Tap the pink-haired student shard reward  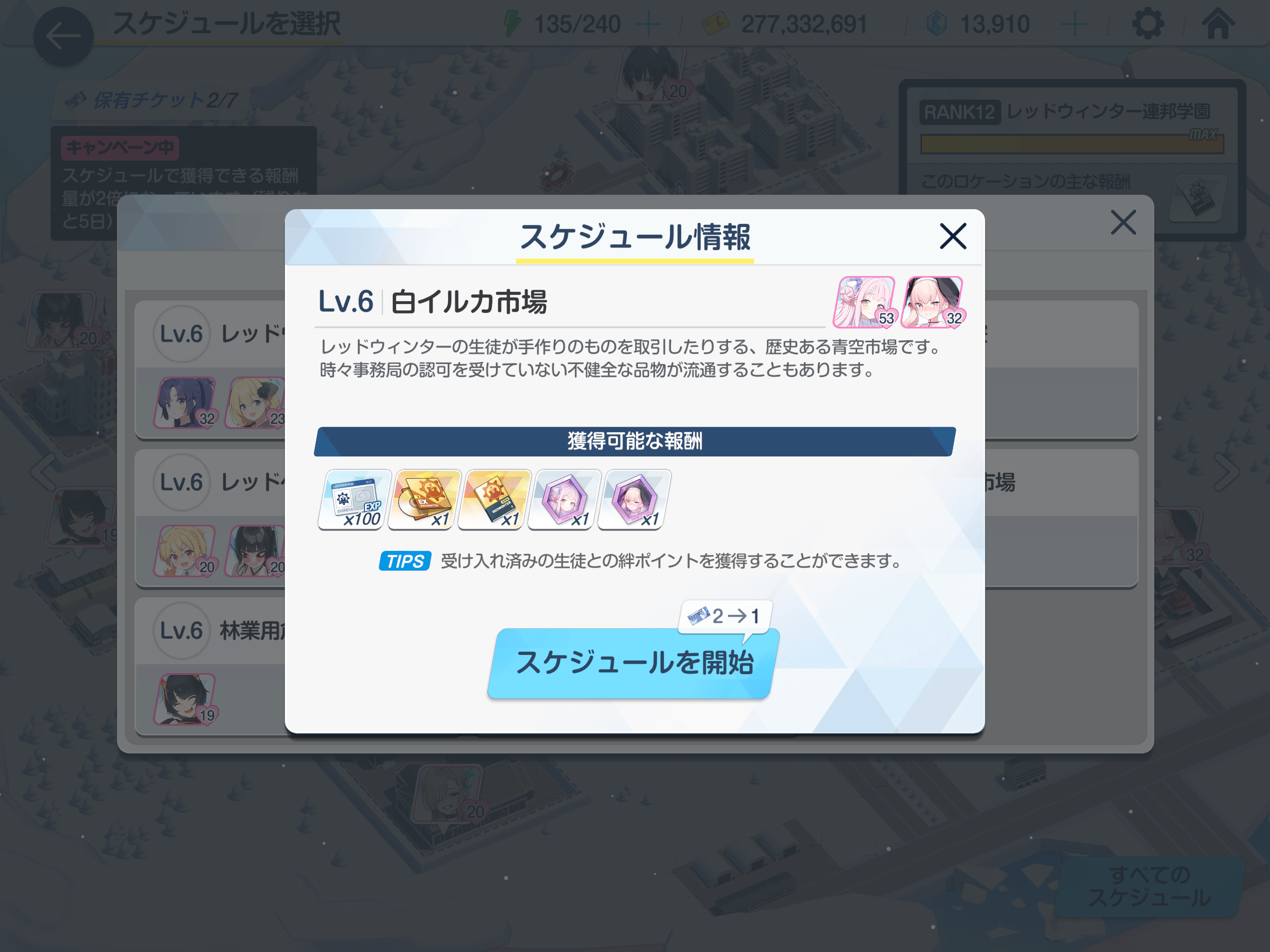[635, 499]
